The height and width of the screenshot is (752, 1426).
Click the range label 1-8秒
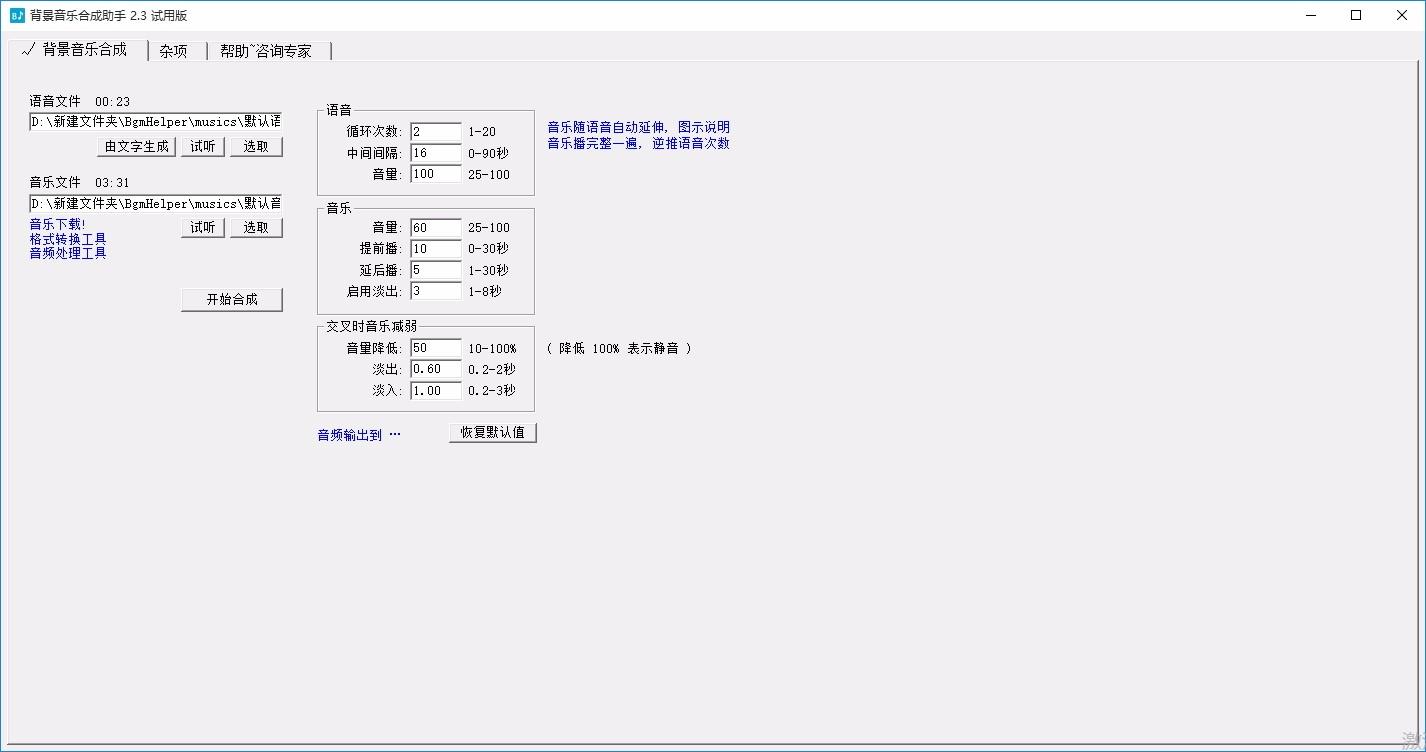coord(485,291)
